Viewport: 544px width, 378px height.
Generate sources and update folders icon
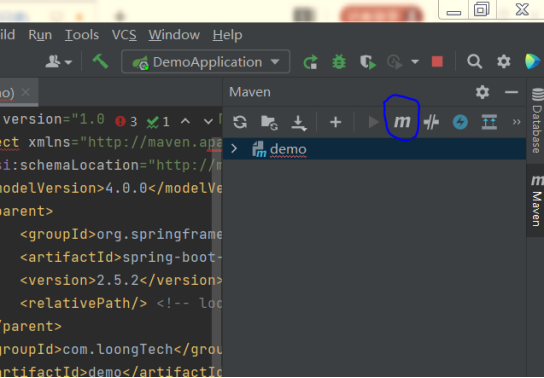[269, 122]
